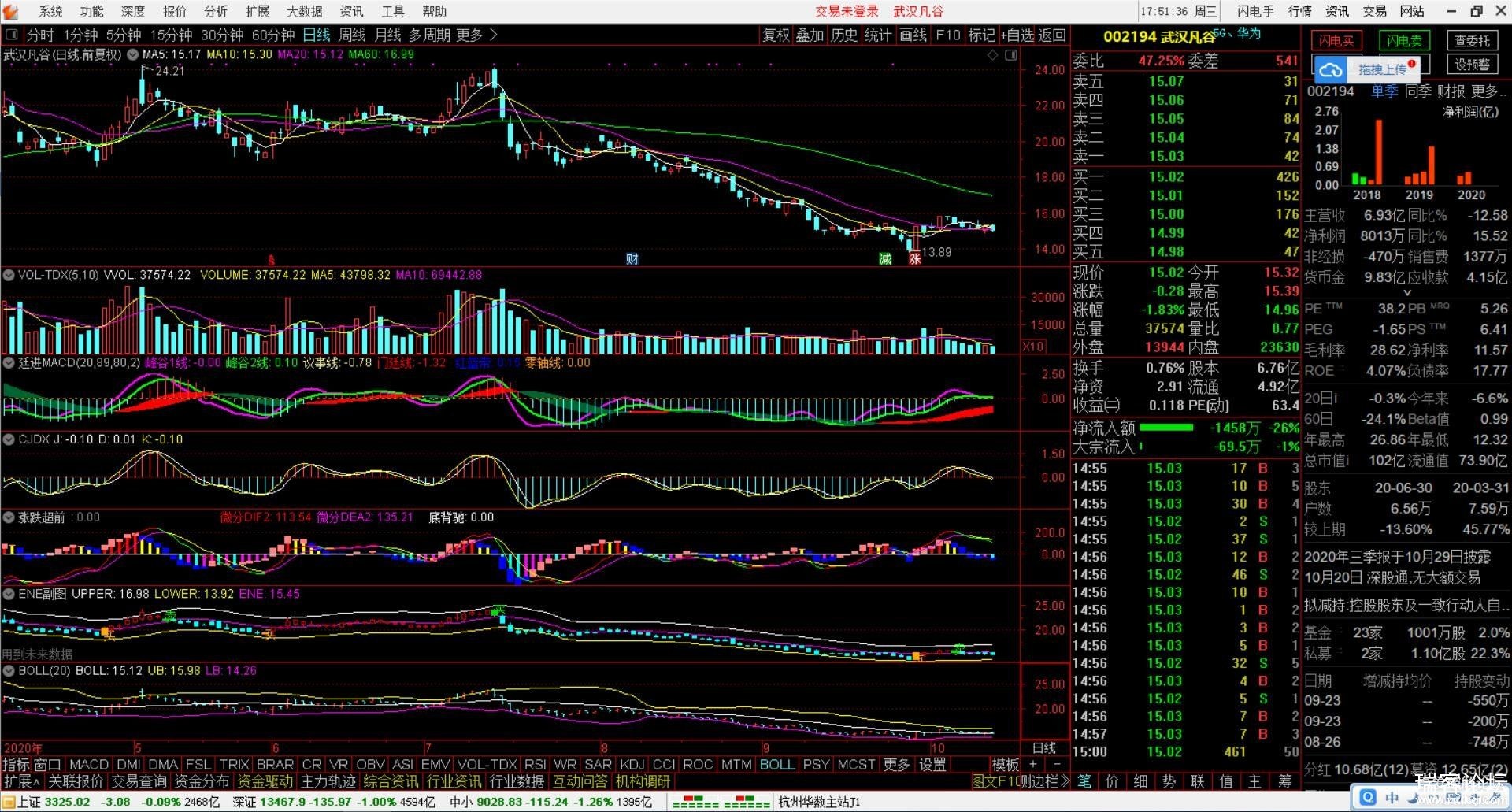Click the diamond icon atop main chart
1512x812 pixels.
(993, 55)
